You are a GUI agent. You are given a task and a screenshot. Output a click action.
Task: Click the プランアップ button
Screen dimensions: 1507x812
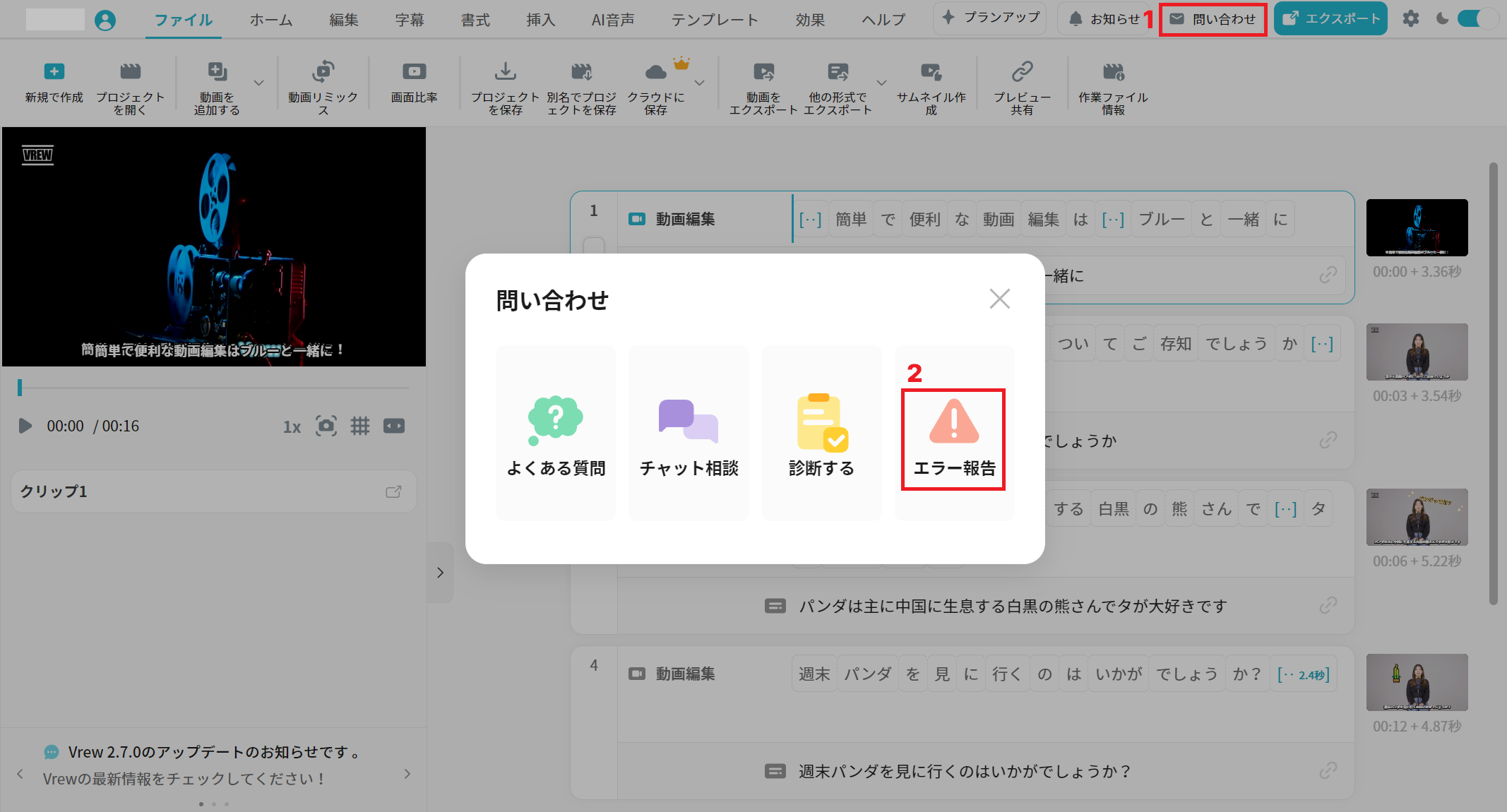991,18
